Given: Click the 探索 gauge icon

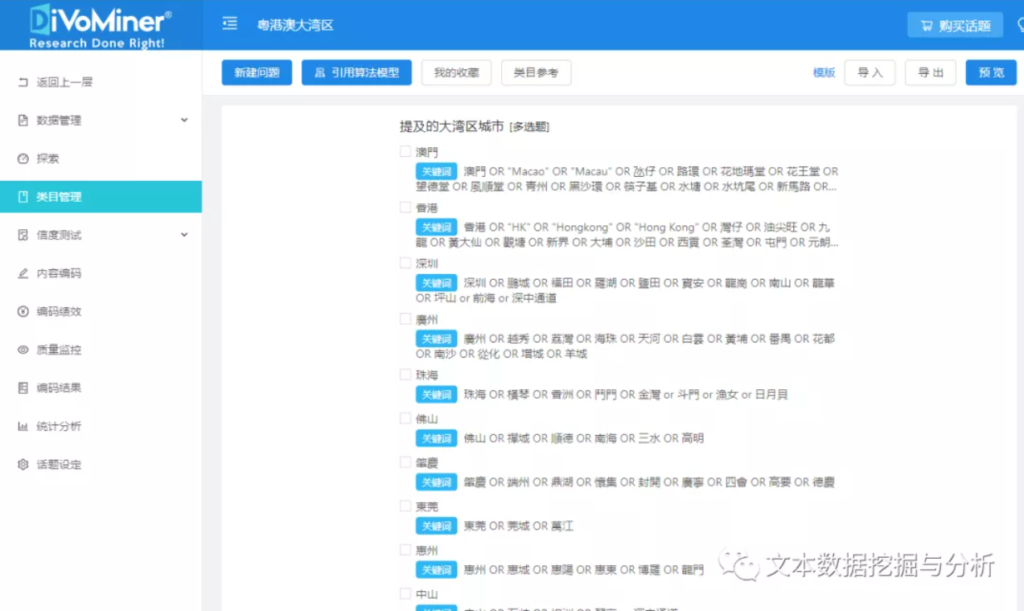Looking at the screenshot, I should (x=23, y=159).
